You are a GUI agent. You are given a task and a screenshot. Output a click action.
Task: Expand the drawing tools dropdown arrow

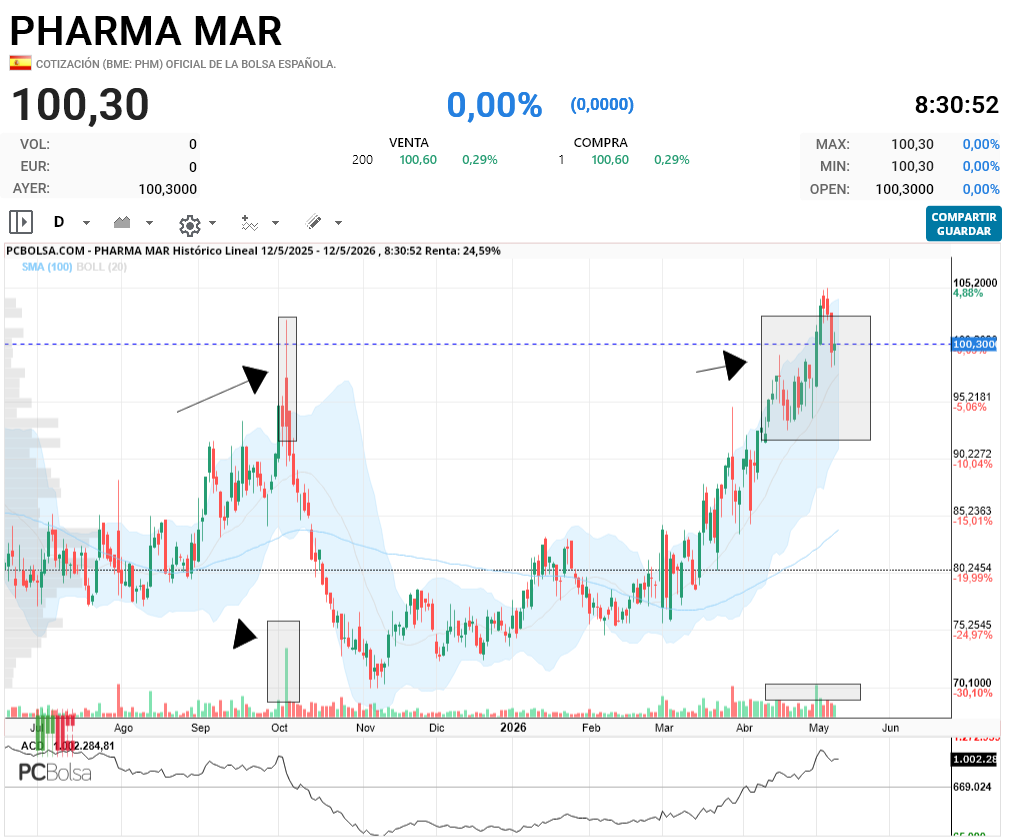338,223
